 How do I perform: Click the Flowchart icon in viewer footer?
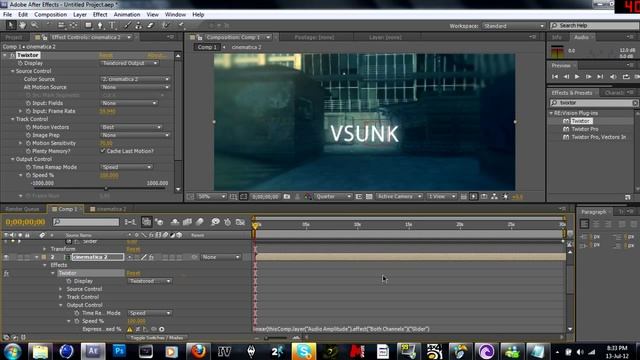click(494, 197)
